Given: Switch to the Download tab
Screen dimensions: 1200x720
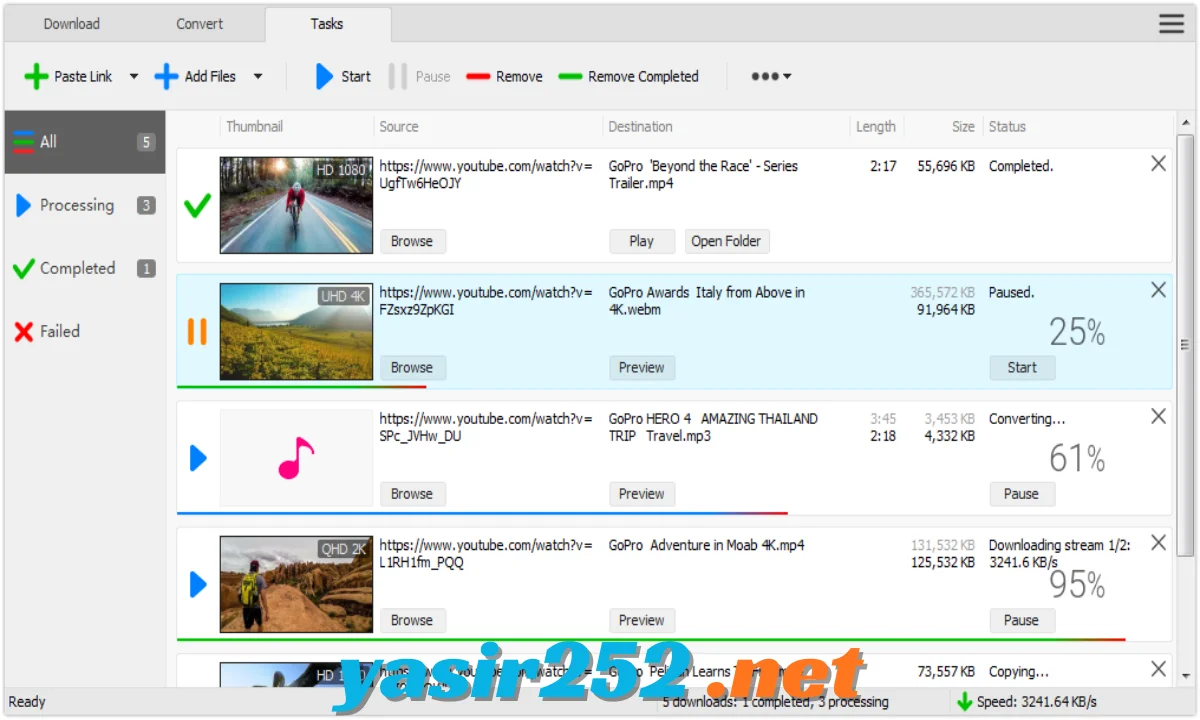Looking at the screenshot, I should coord(72,24).
